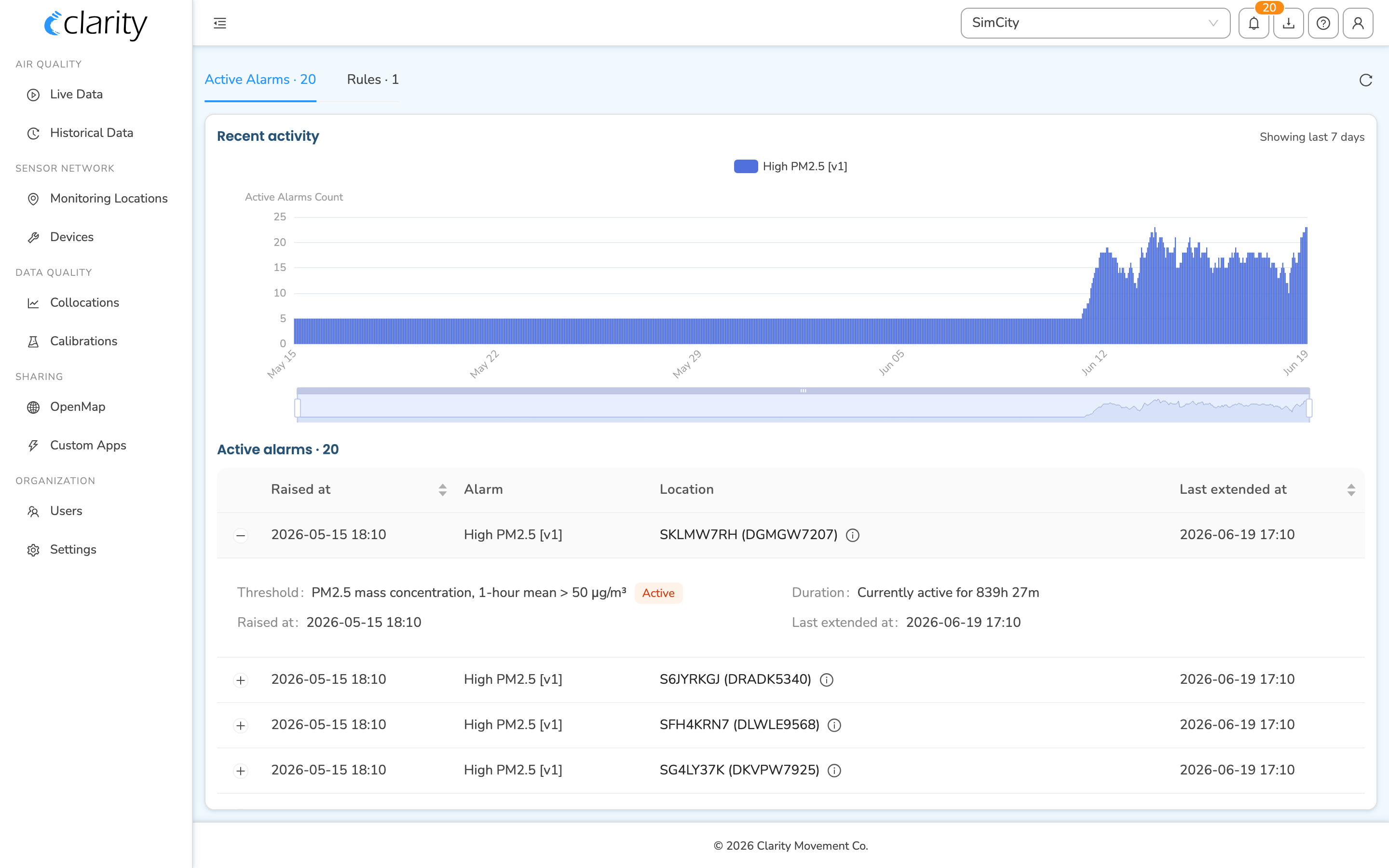Collapse the SKLMW7RH alarm row
This screenshot has height=868, width=1389.
tap(241, 536)
